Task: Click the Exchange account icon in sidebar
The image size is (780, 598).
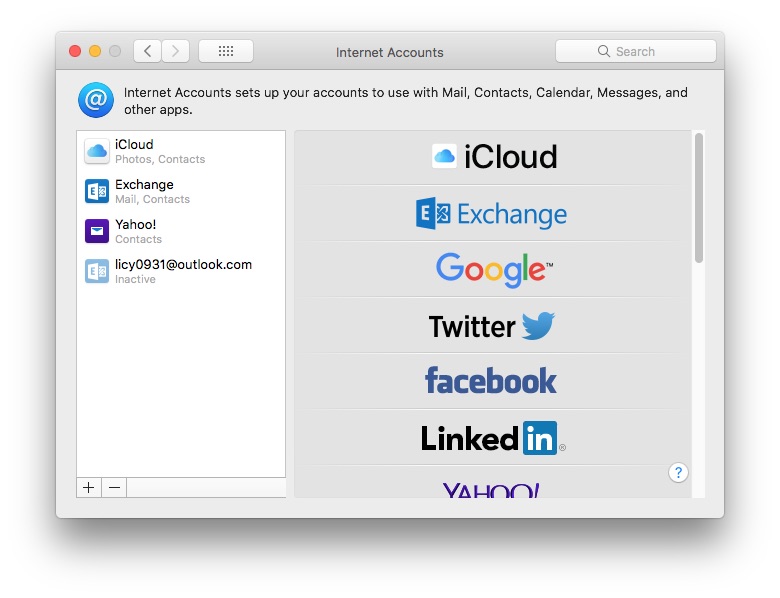Action: (97, 192)
